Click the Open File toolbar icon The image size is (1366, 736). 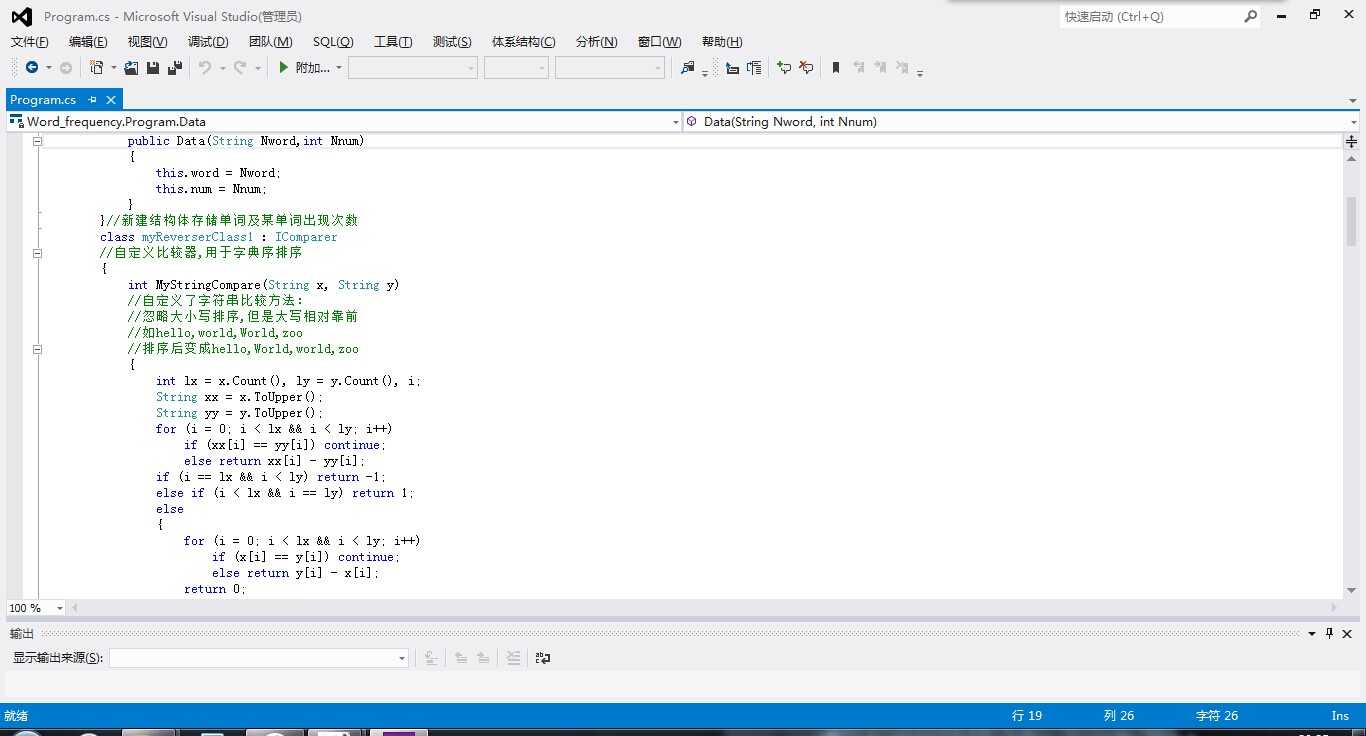click(131, 68)
